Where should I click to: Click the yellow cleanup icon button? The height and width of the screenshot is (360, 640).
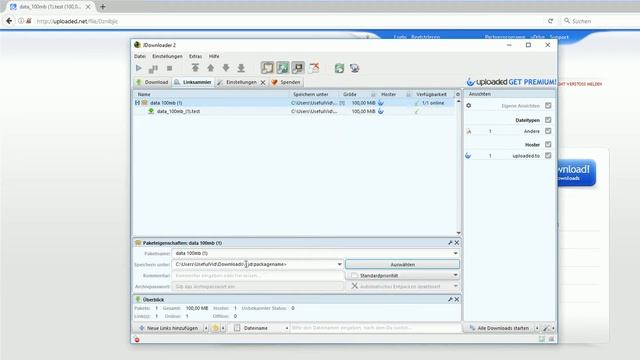click(216, 328)
